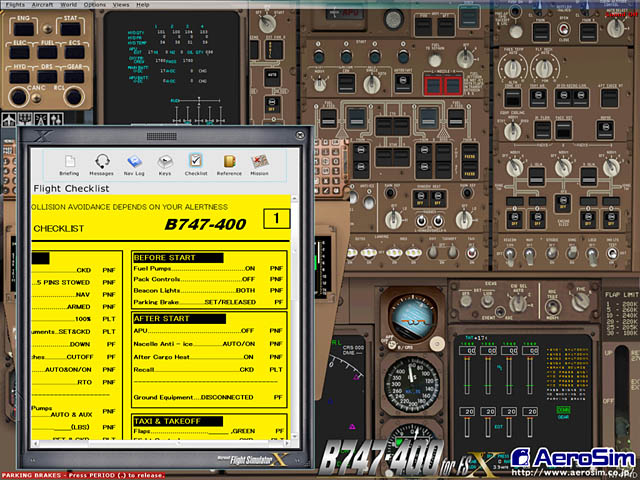Open the Messages headset icon
This screenshot has width=640, height=480.
(101, 164)
